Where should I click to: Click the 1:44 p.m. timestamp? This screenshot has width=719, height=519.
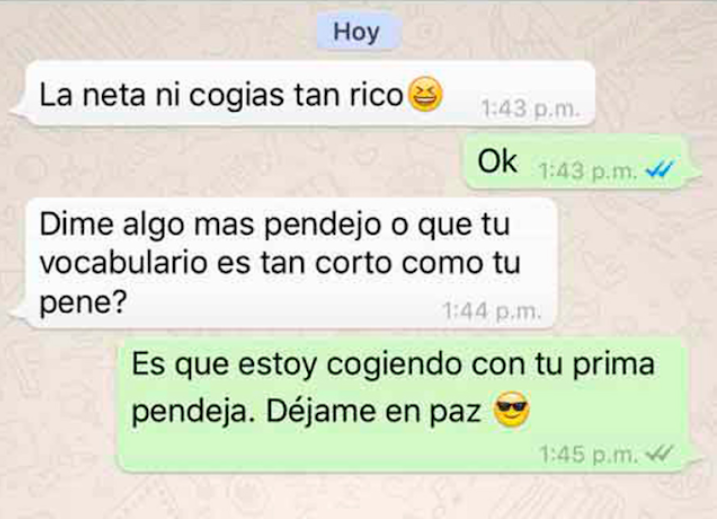tap(492, 311)
